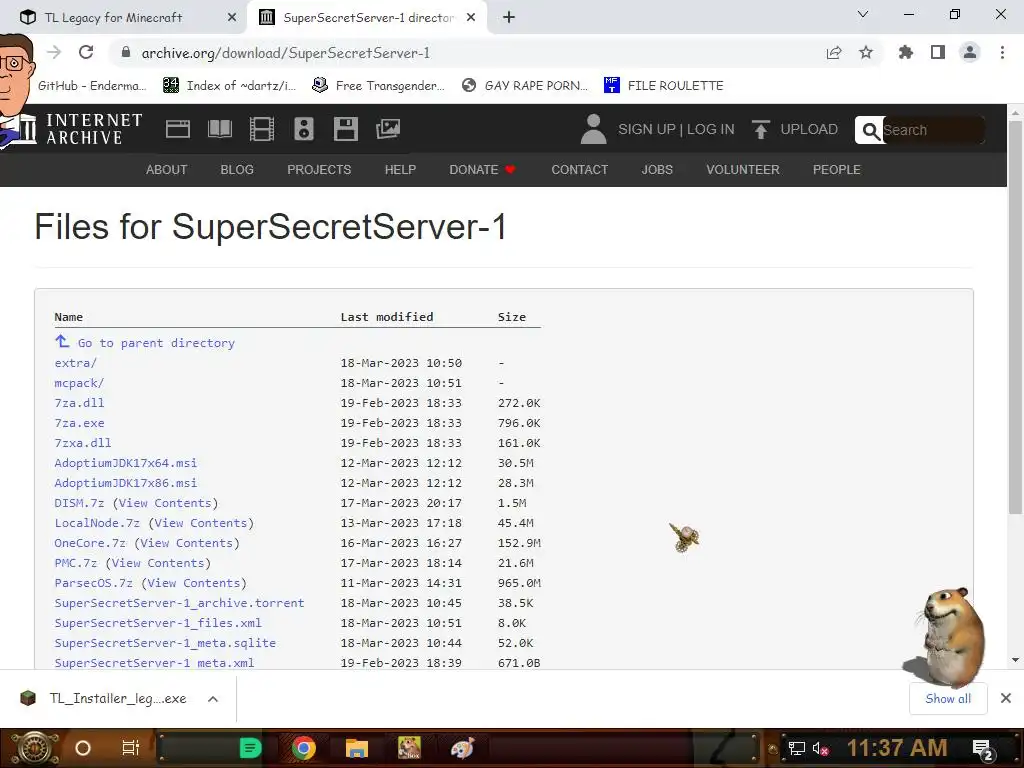Open the PROJECTS menu item
Screen dimensions: 1024x768
click(319, 170)
